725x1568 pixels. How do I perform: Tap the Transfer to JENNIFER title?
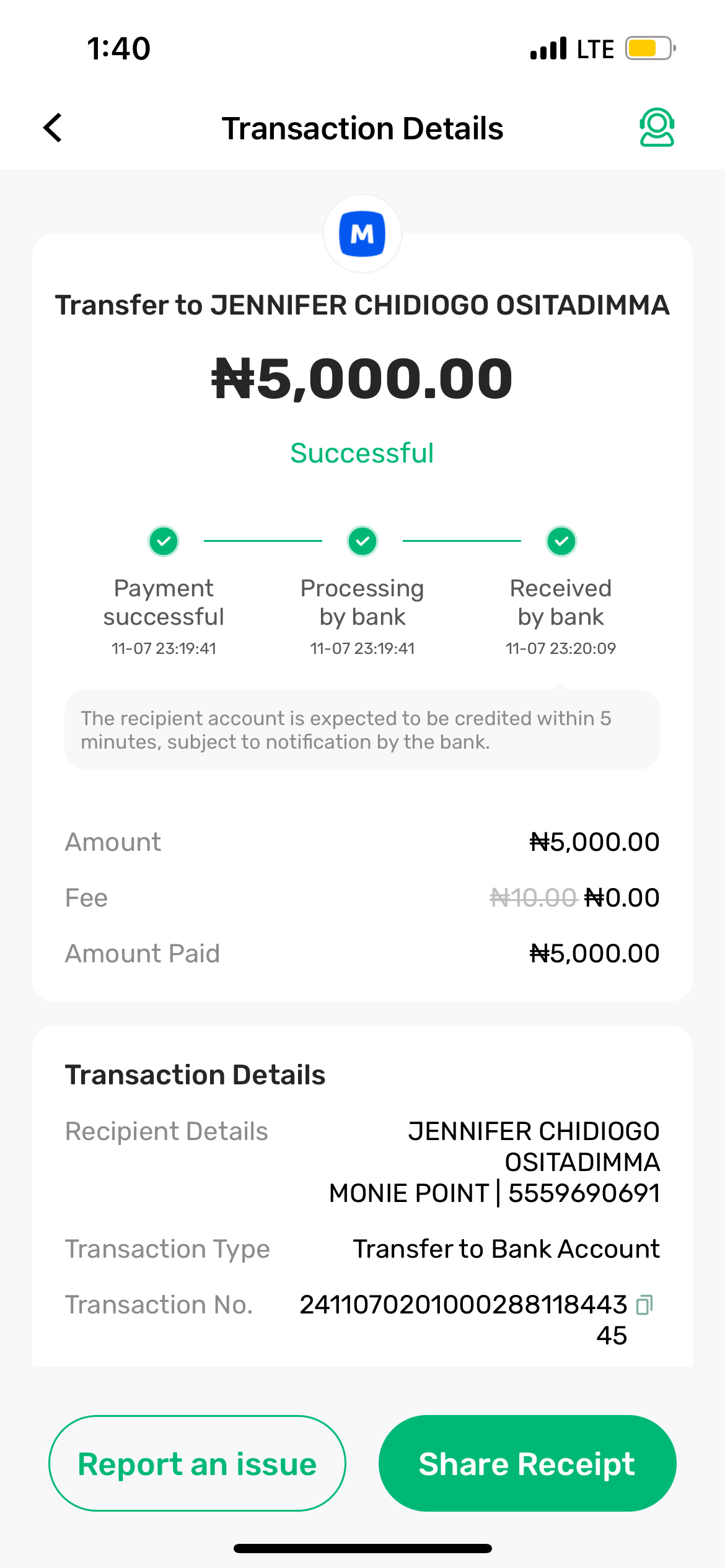pos(362,305)
